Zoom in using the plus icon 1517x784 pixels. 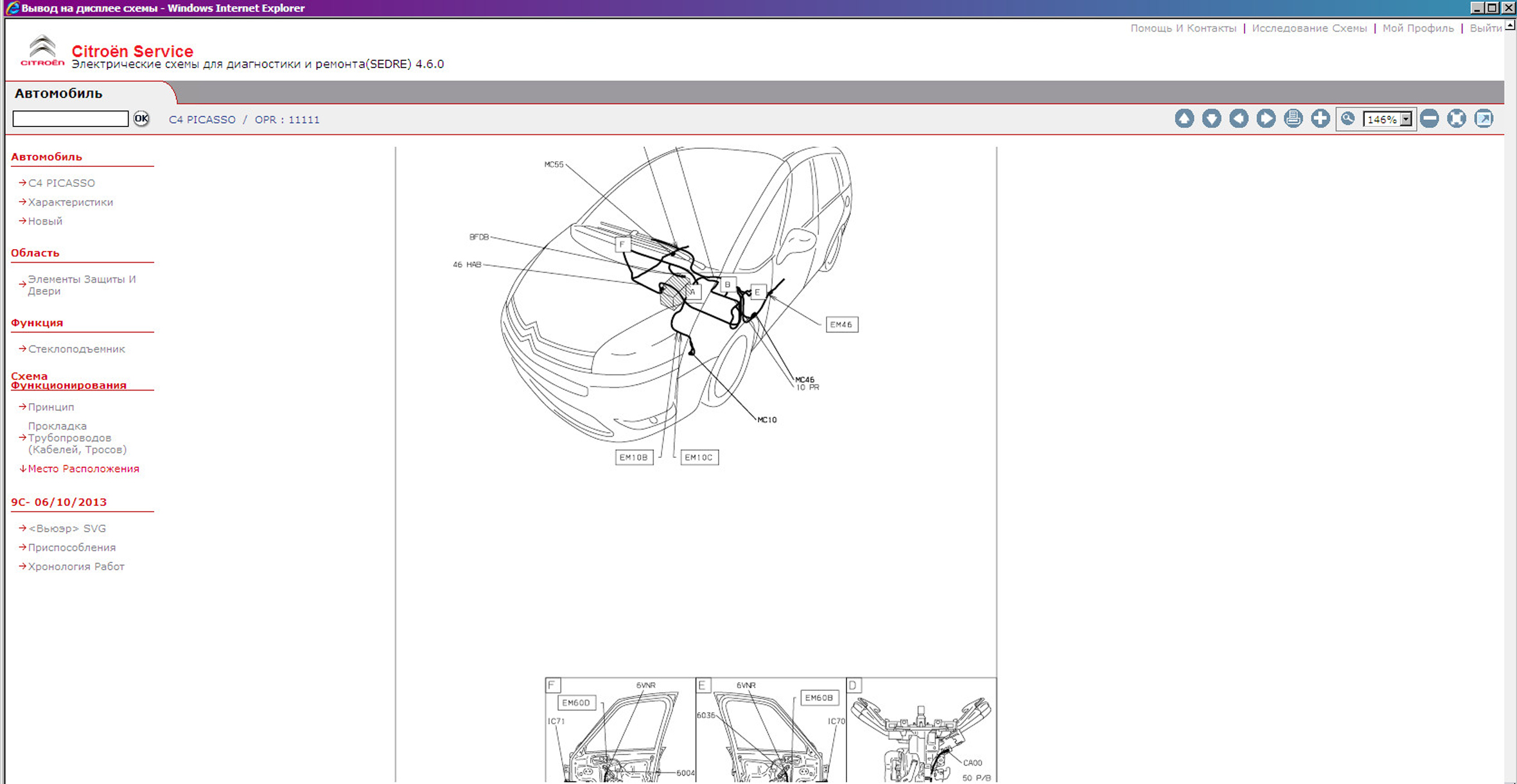(x=1320, y=119)
